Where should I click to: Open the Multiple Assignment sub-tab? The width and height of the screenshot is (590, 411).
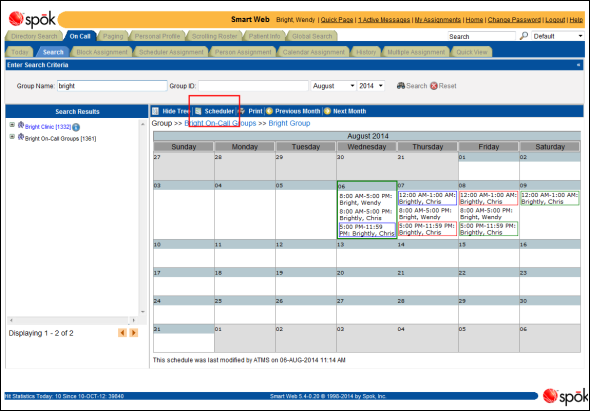click(x=416, y=52)
